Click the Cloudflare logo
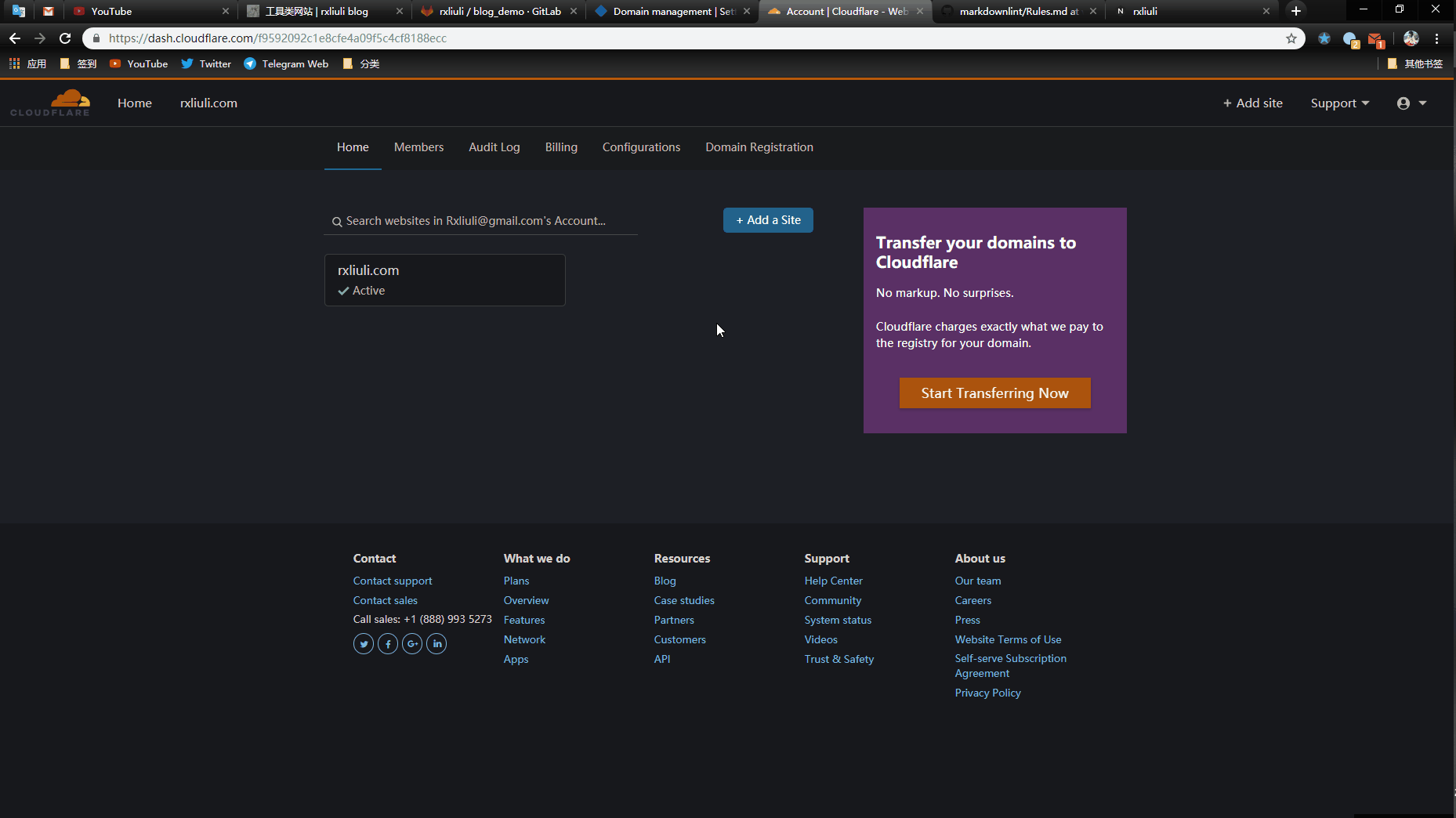Image resolution: width=1456 pixels, height=818 pixels. (50, 103)
